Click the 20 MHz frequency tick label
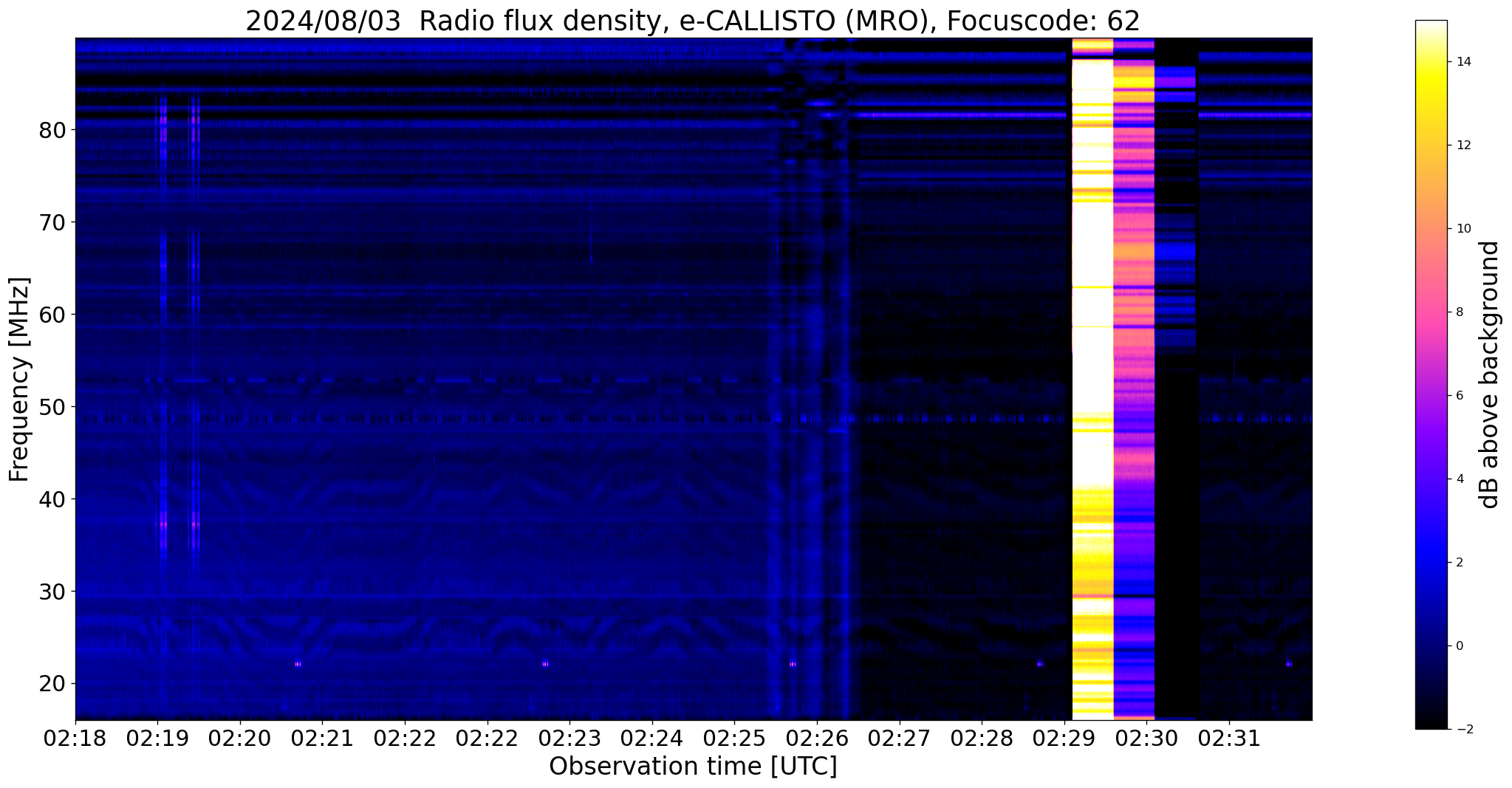1512x788 pixels. [x=53, y=684]
